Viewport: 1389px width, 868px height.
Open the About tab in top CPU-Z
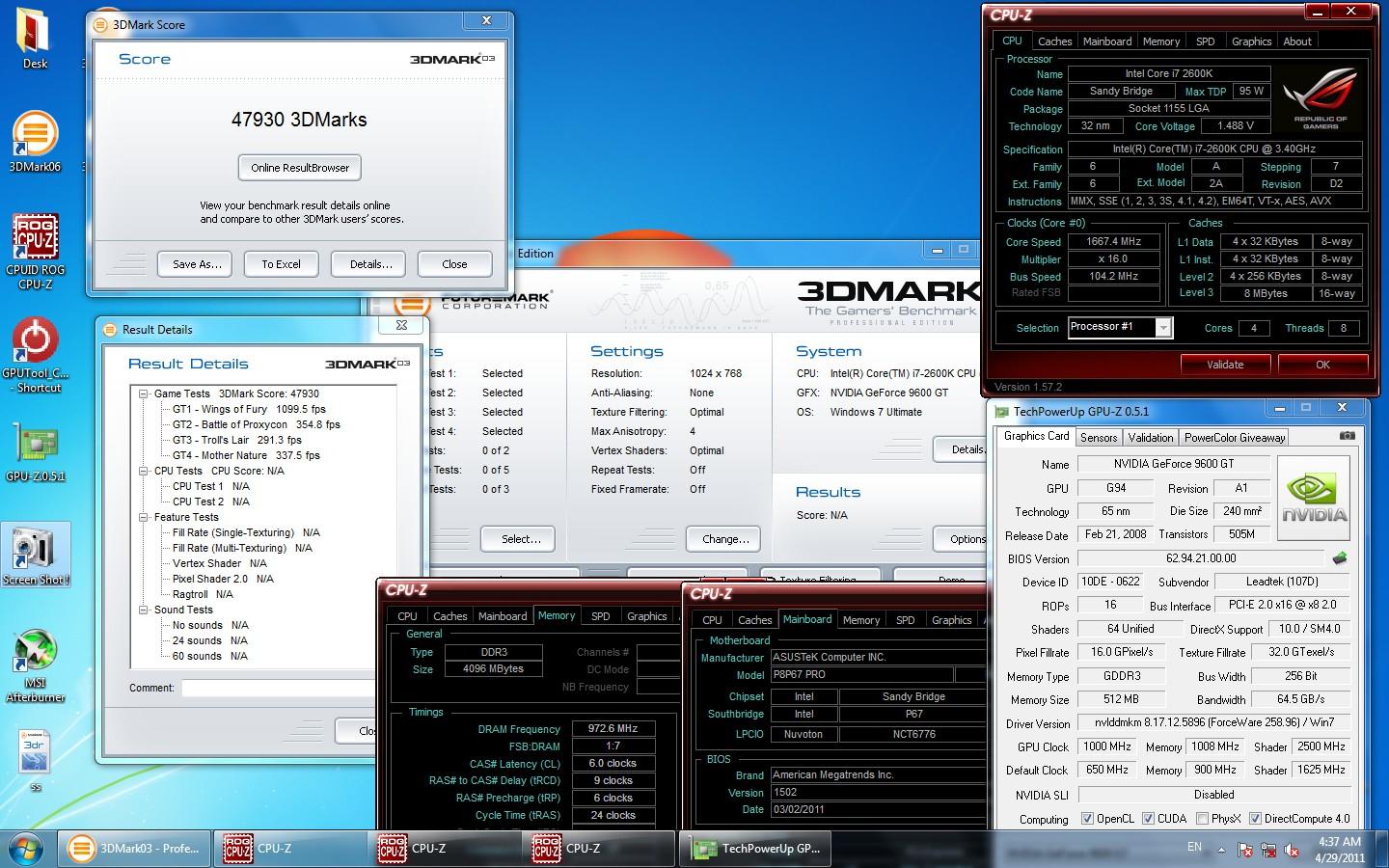tap(1297, 41)
